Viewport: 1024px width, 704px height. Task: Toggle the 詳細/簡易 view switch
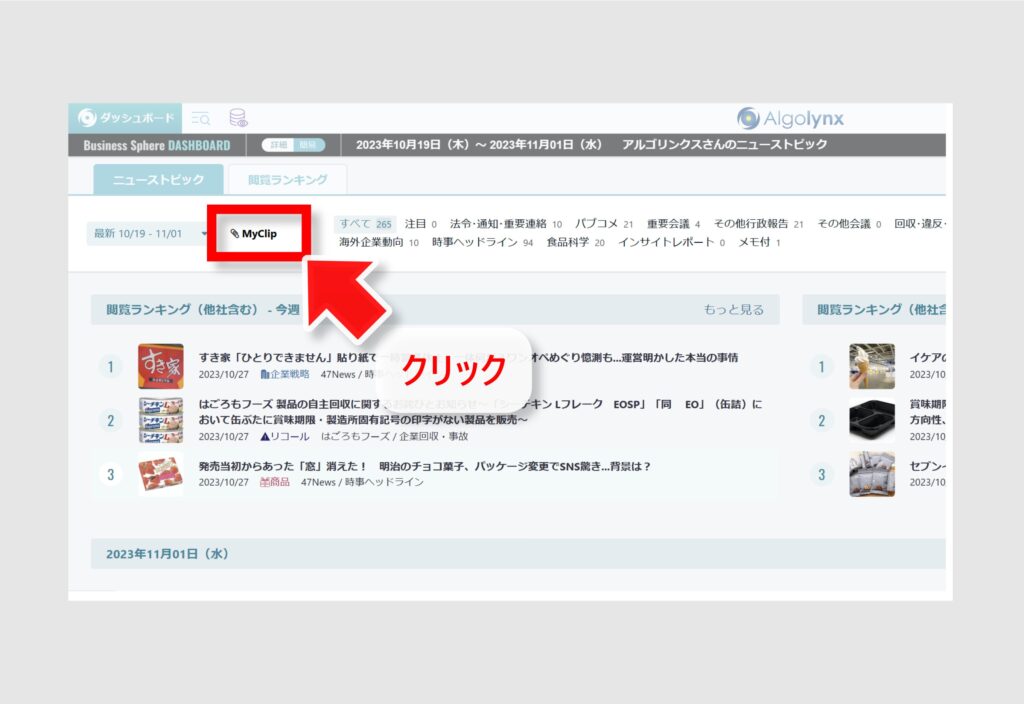[x=294, y=145]
